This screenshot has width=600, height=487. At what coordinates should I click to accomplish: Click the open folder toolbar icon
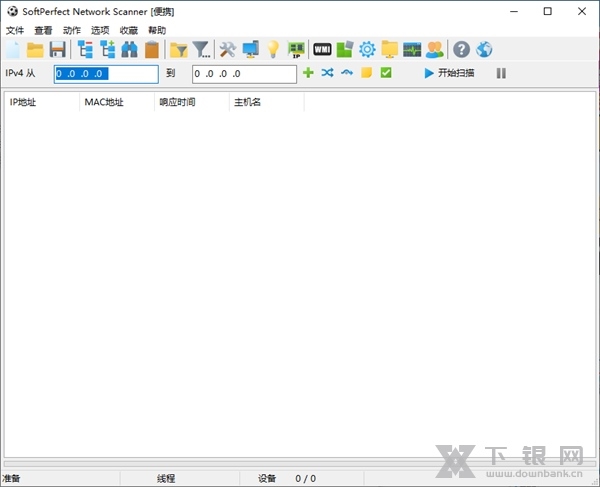tap(35, 49)
